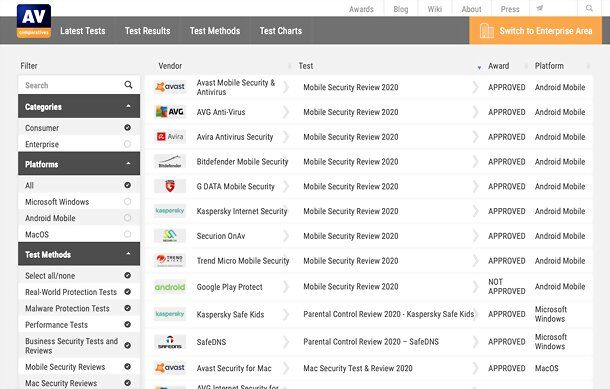The width and height of the screenshot is (610, 389).
Task: Go to the Awards page
Action: coord(361,9)
